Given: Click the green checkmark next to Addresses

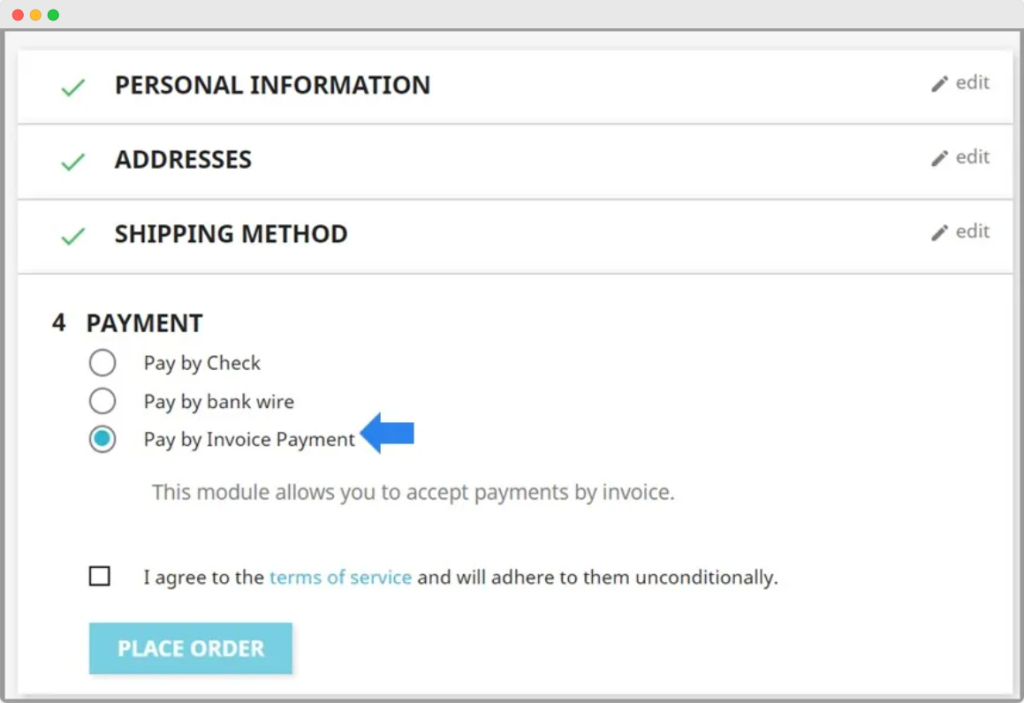Looking at the screenshot, I should pos(73,162).
